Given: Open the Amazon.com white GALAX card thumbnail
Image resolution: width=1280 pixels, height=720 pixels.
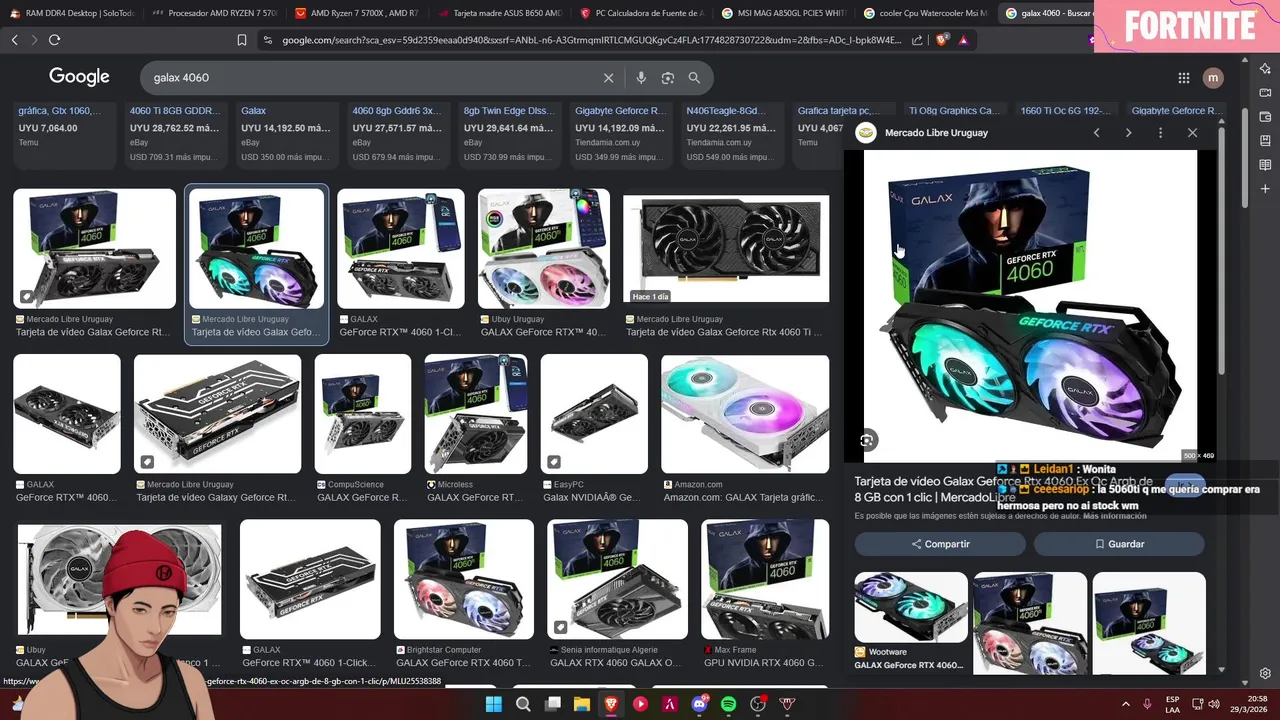Looking at the screenshot, I should [x=745, y=414].
